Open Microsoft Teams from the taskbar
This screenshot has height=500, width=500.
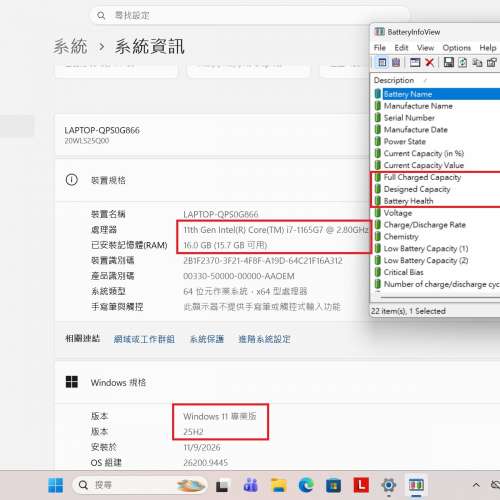point(250,485)
